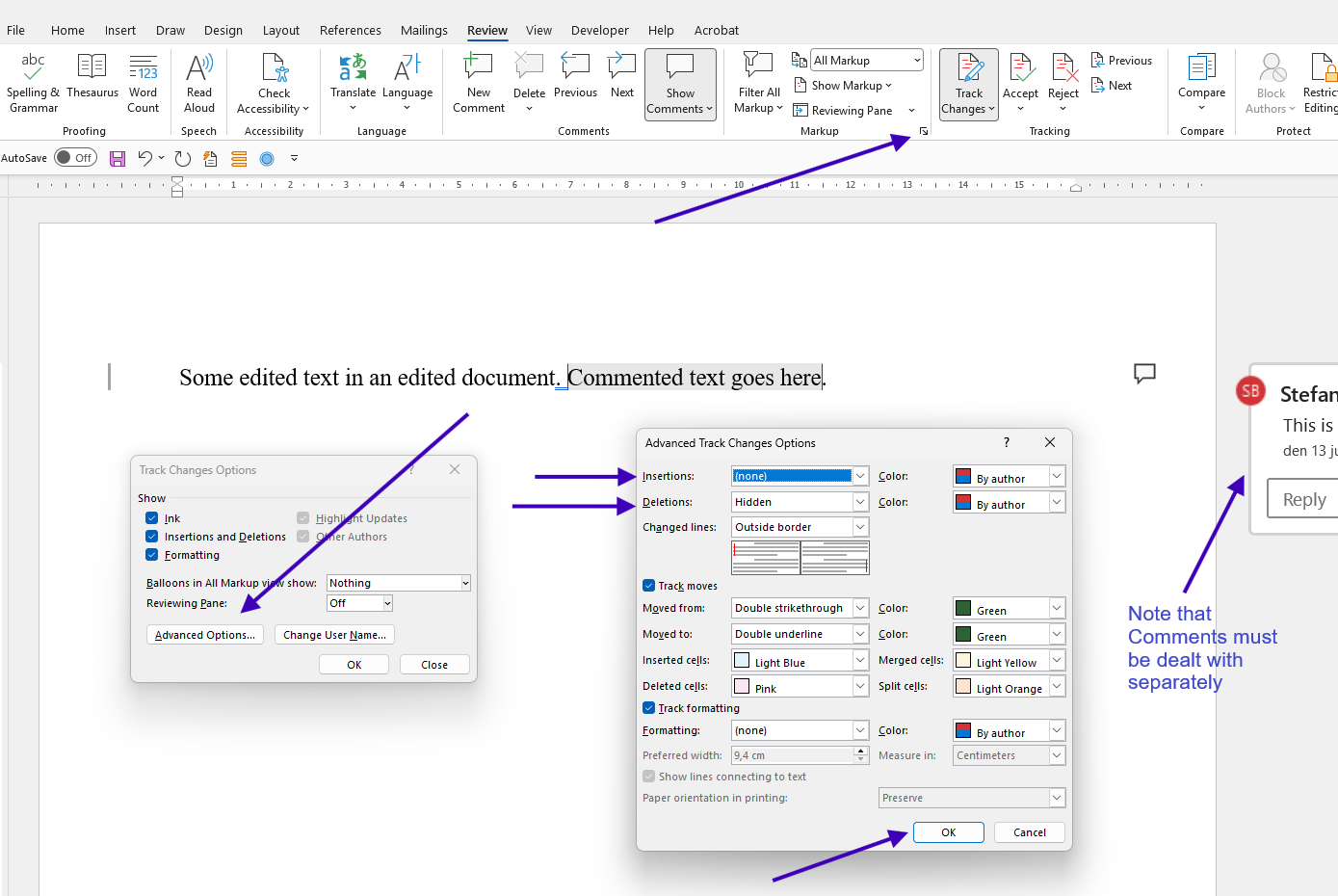Click the Compare documents icon
This screenshot has width=1338, height=896.
1201,67
